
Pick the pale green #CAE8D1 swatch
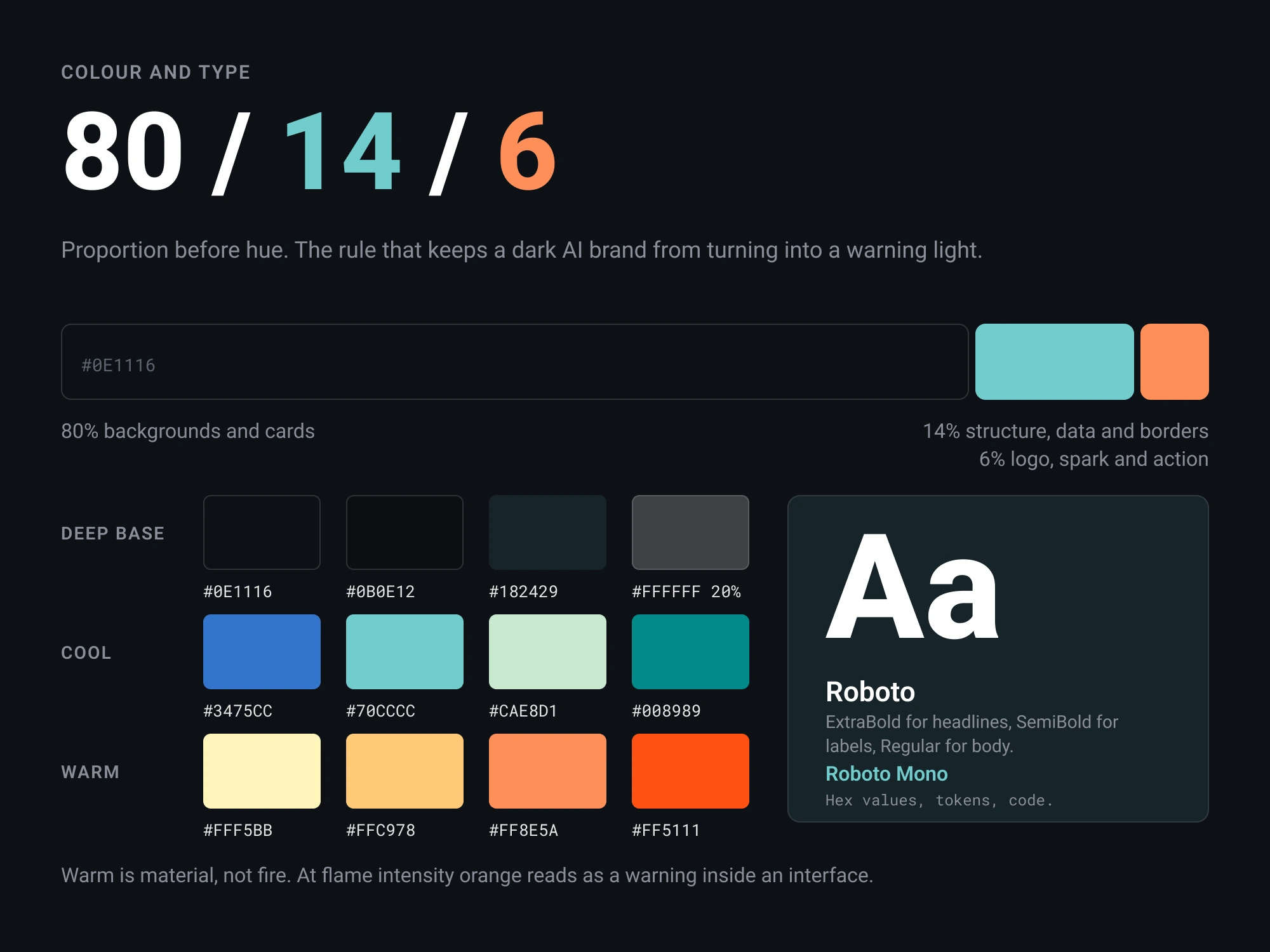(547, 652)
